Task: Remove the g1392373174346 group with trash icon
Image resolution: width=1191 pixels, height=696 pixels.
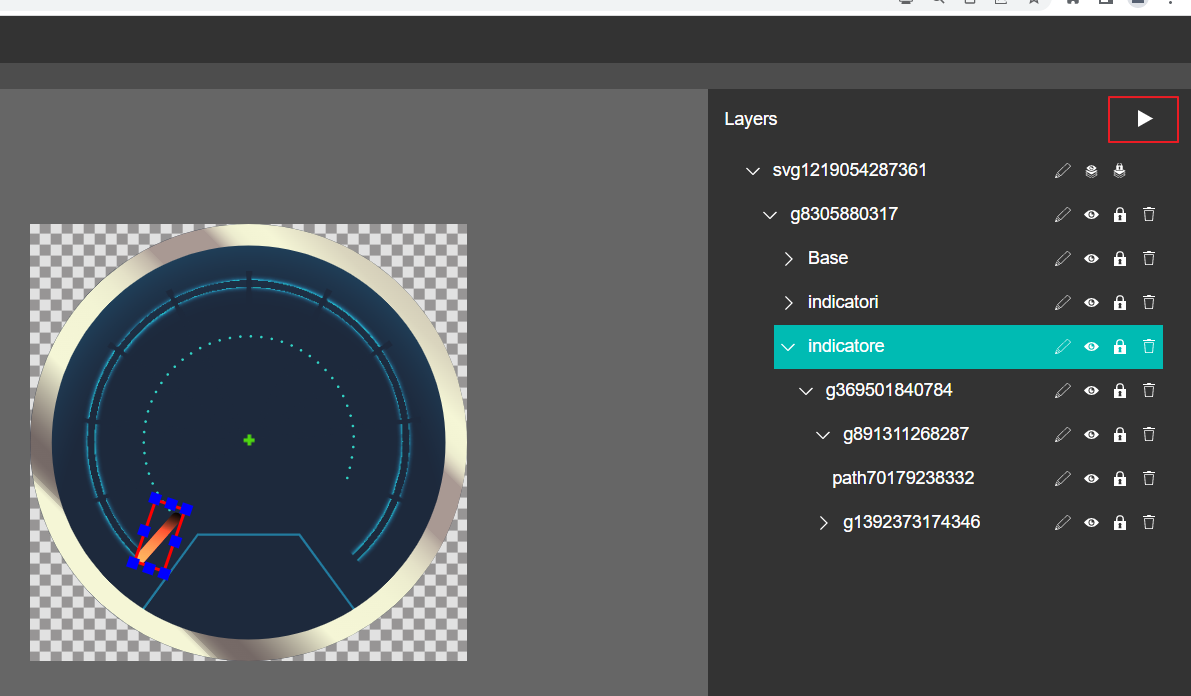Action: [x=1149, y=522]
